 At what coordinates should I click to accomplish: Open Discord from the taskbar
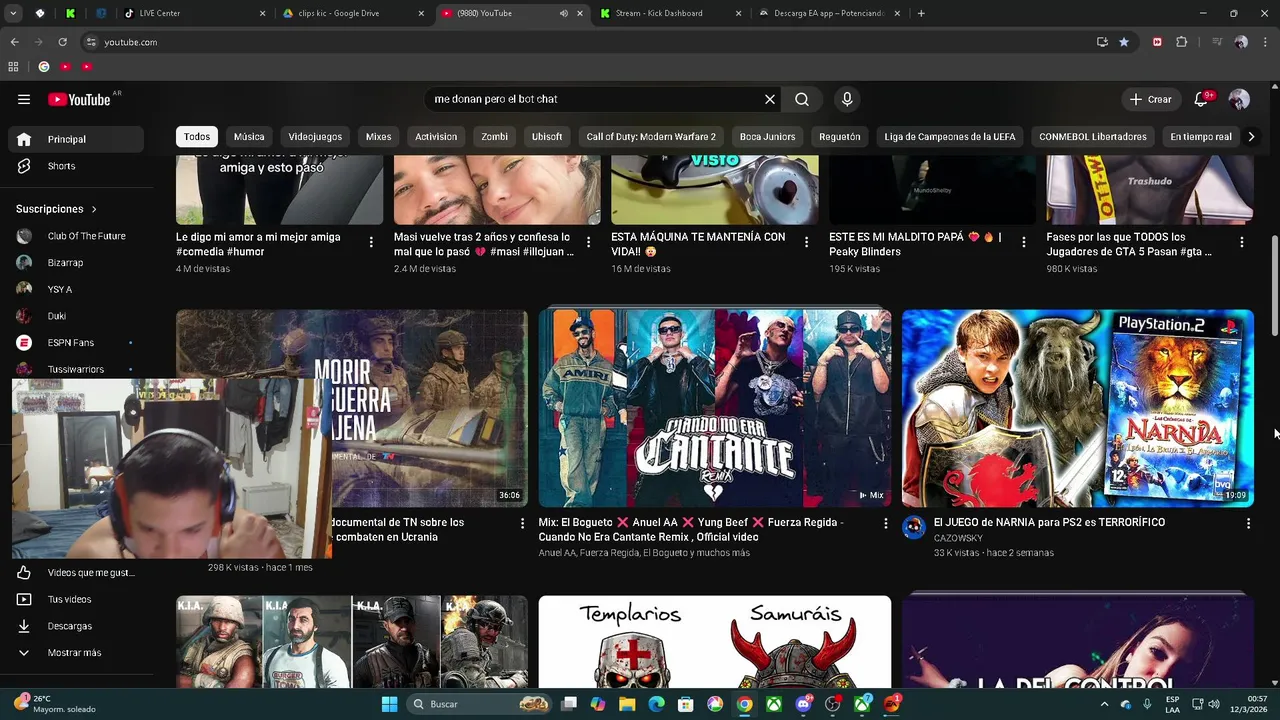(803, 704)
